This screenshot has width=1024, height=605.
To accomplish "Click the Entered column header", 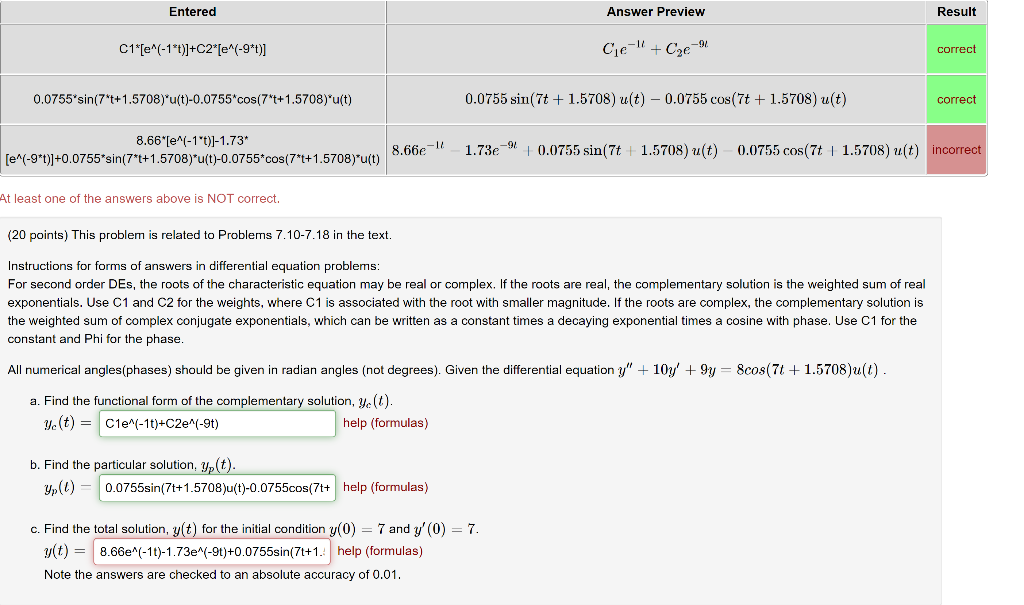I will [x=192, y=11].
